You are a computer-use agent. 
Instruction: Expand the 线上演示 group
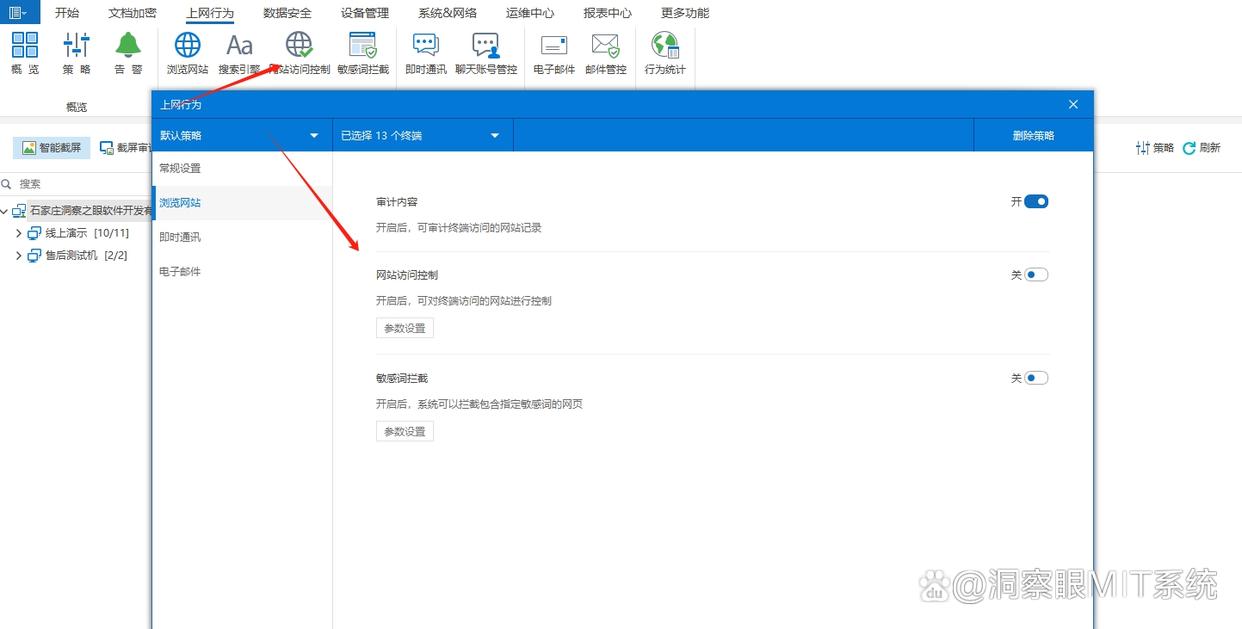pos(19,233)
